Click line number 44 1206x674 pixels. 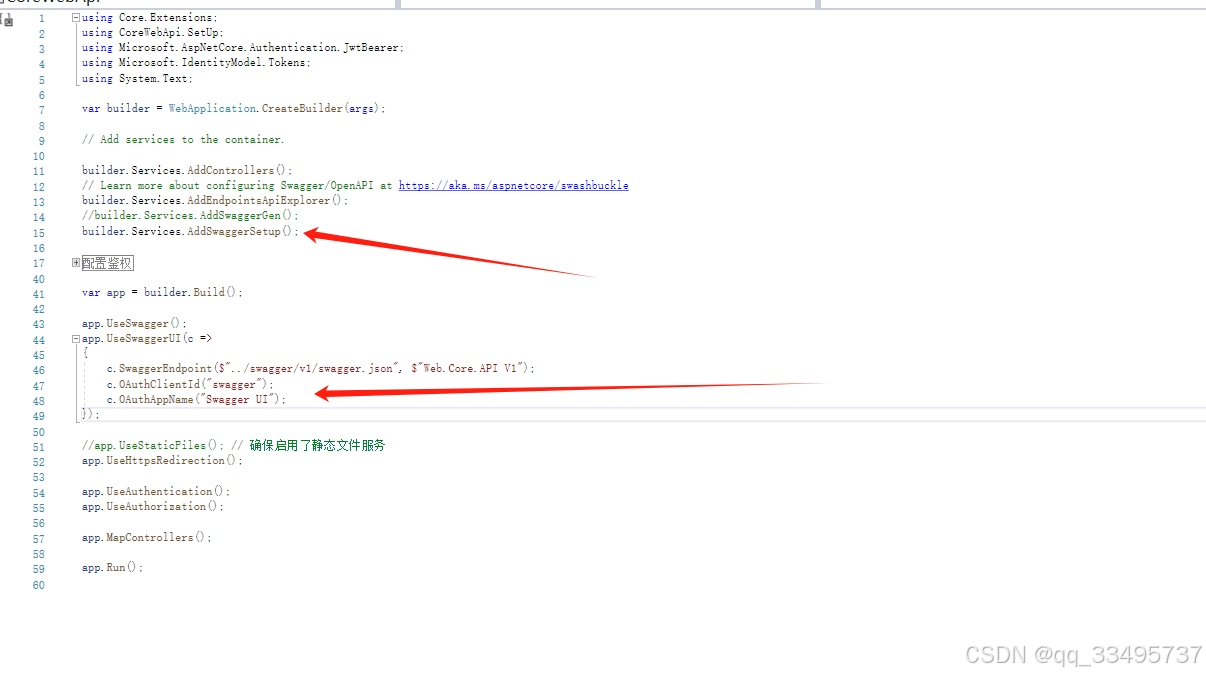coord(38,338)
